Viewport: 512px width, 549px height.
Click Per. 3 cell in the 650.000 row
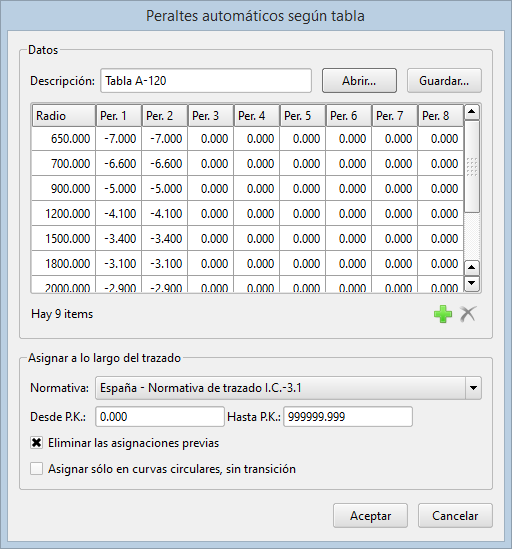(x=211, y=139)
